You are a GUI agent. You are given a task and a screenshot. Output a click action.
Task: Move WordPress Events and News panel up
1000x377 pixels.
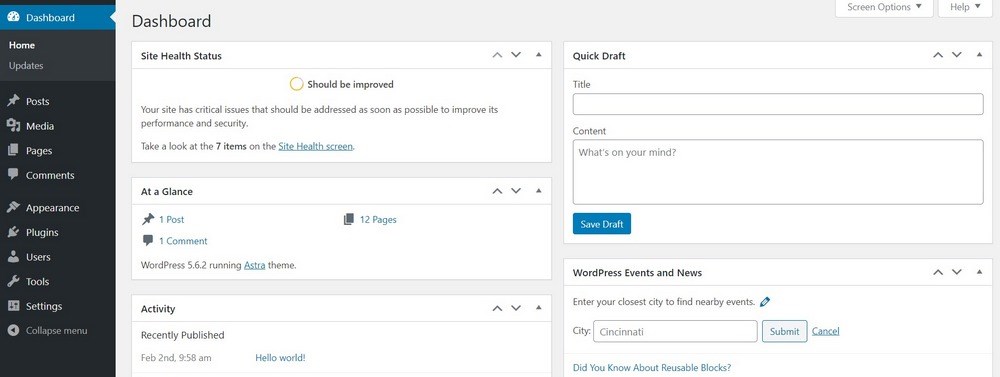coord(938,272)
